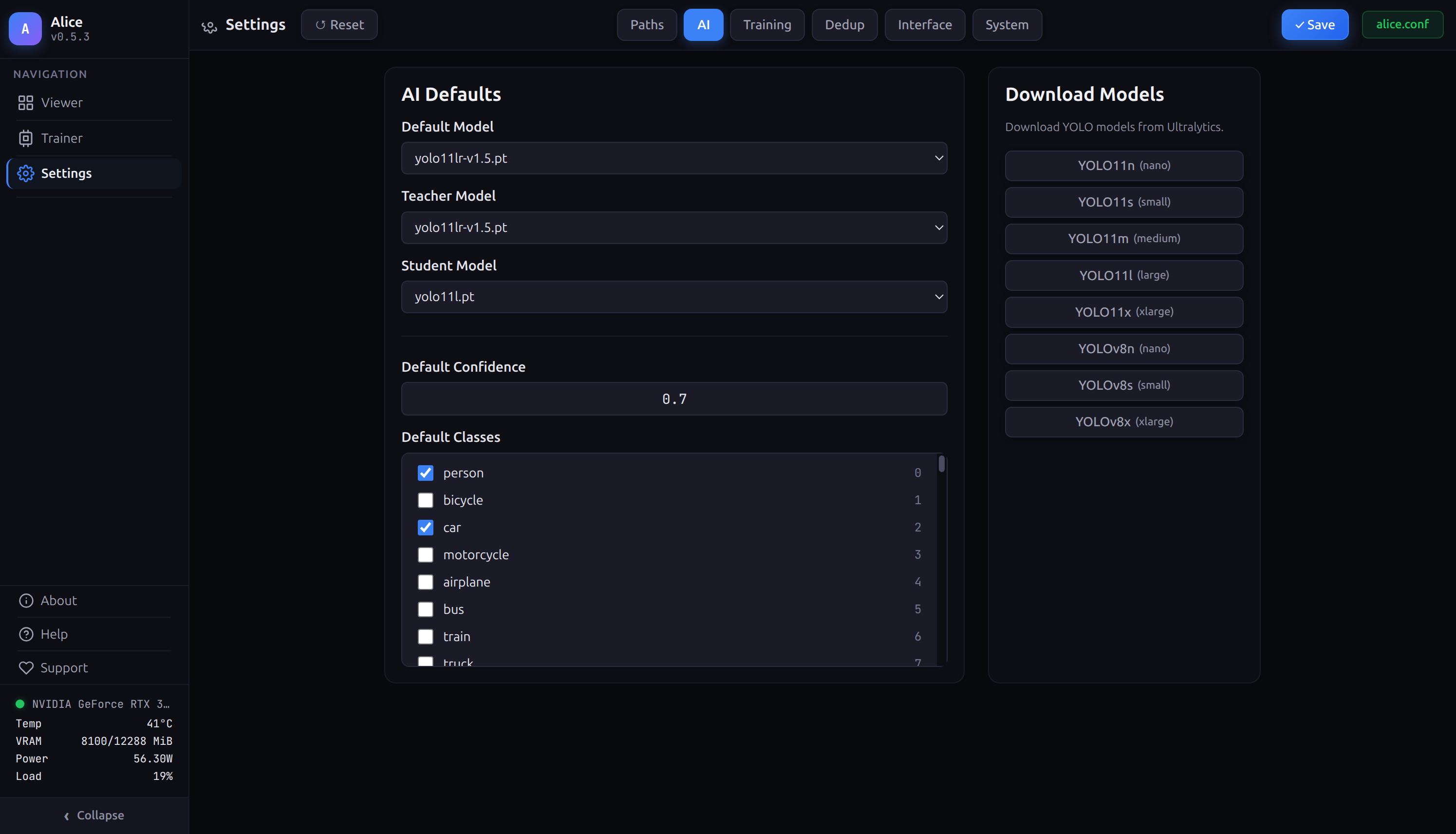Click the gear icon next to the Settings heading
The height and width of the screenshot is (834, 1456).
coord(208,27)
